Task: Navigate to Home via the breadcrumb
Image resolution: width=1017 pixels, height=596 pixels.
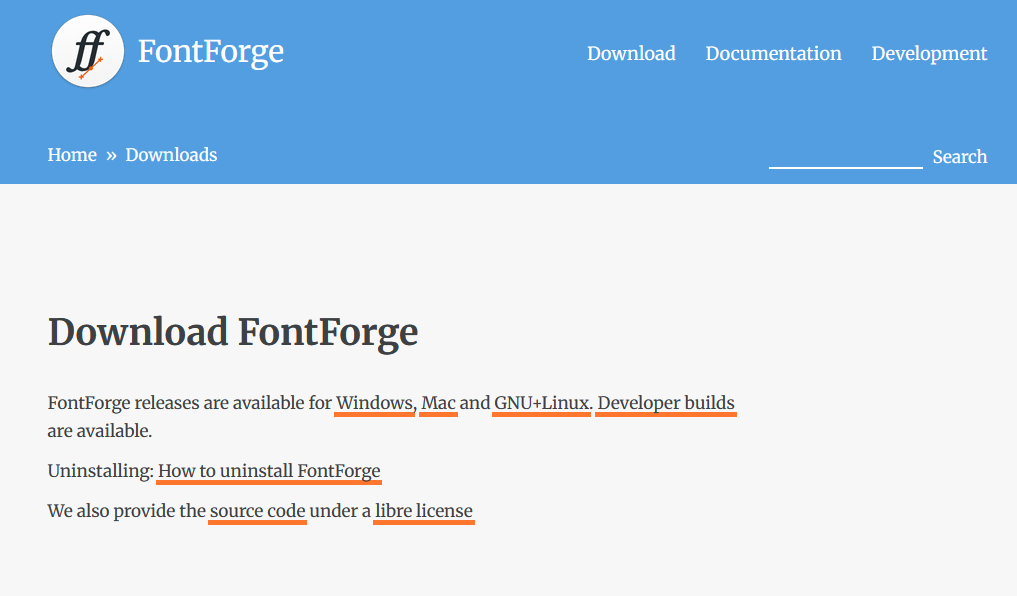Action: (x=71, y=155)
